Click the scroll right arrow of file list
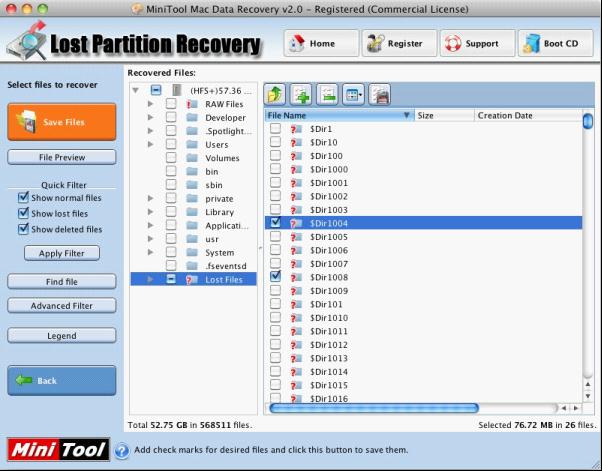The width and height of the screenshot is (602, 471). [576, 408]
